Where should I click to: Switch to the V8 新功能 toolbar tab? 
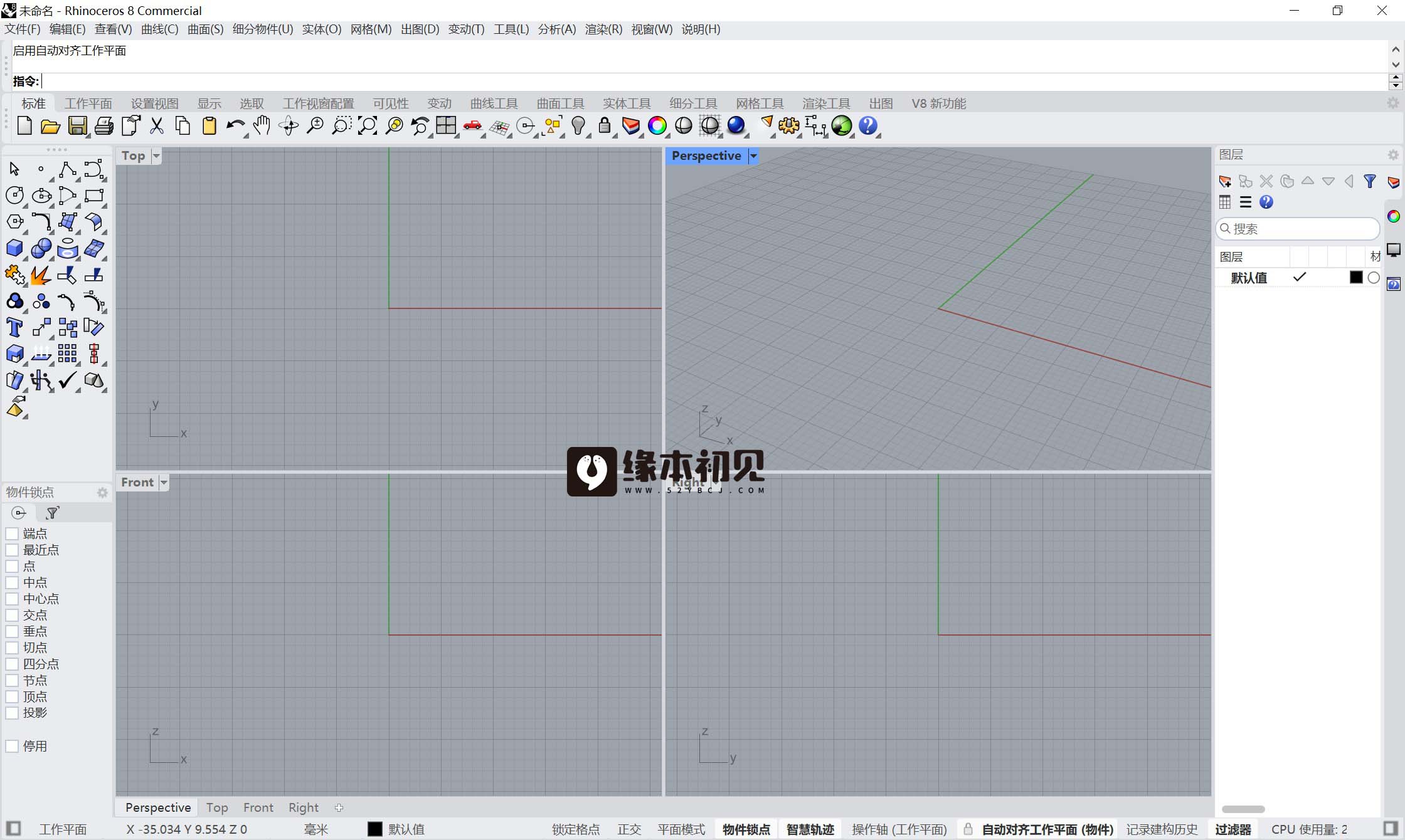point(938,103)
